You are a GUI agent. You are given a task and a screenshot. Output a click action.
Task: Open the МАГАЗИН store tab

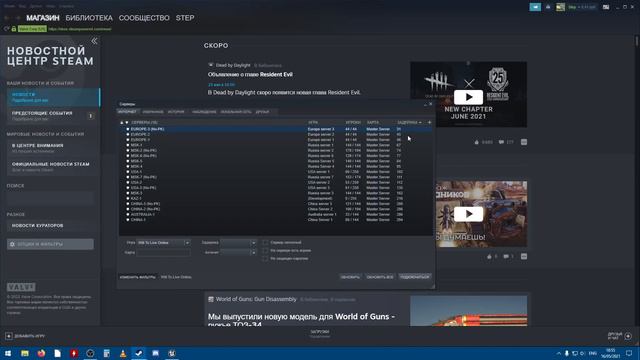click(x=43, y=18)
